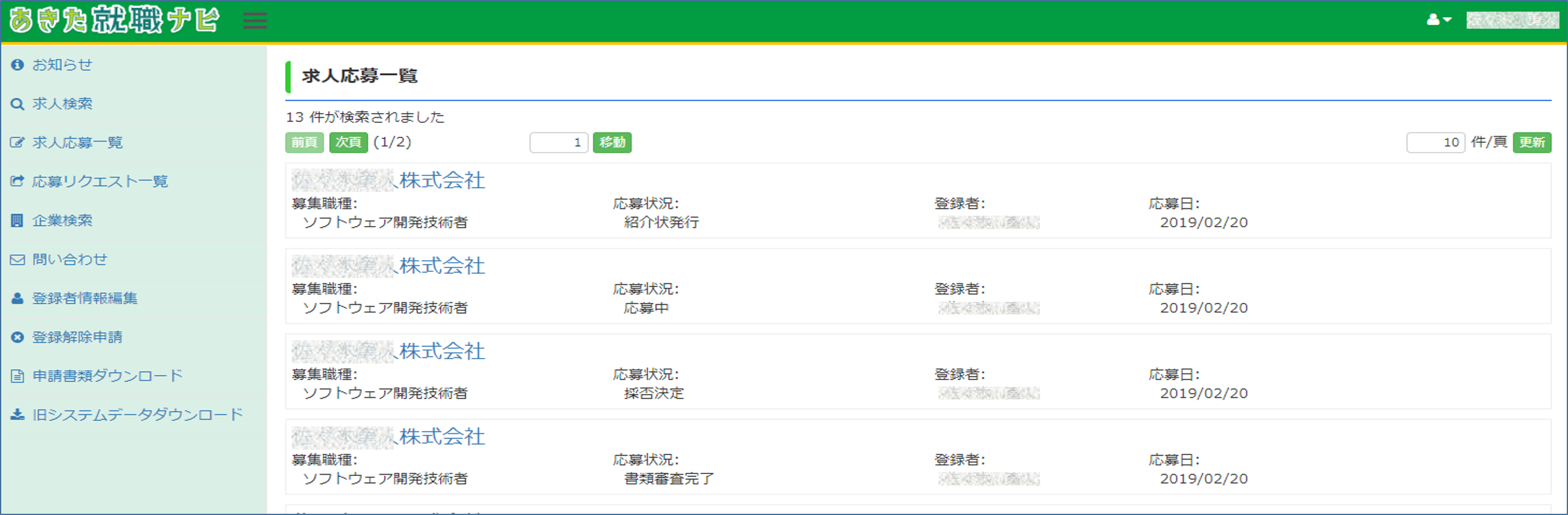Screen dimensions: 1568x515
Task: Click the あきた就職ナビ logo
Action: pos(114,20)
